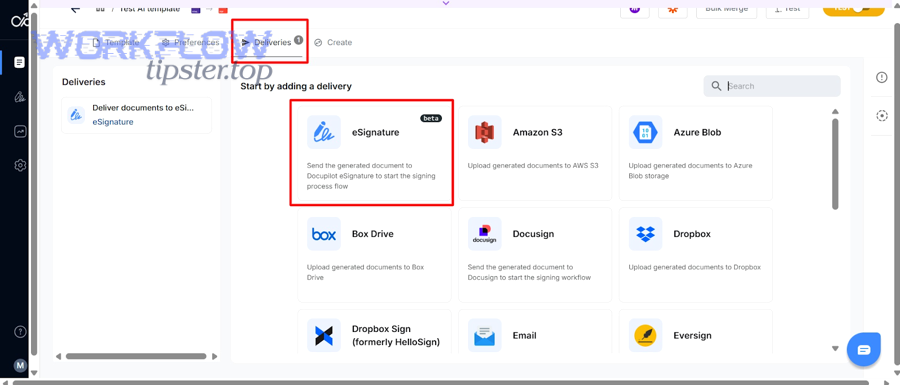Click the 'Email' card title

pyautogui.click(x=525, y=335)
